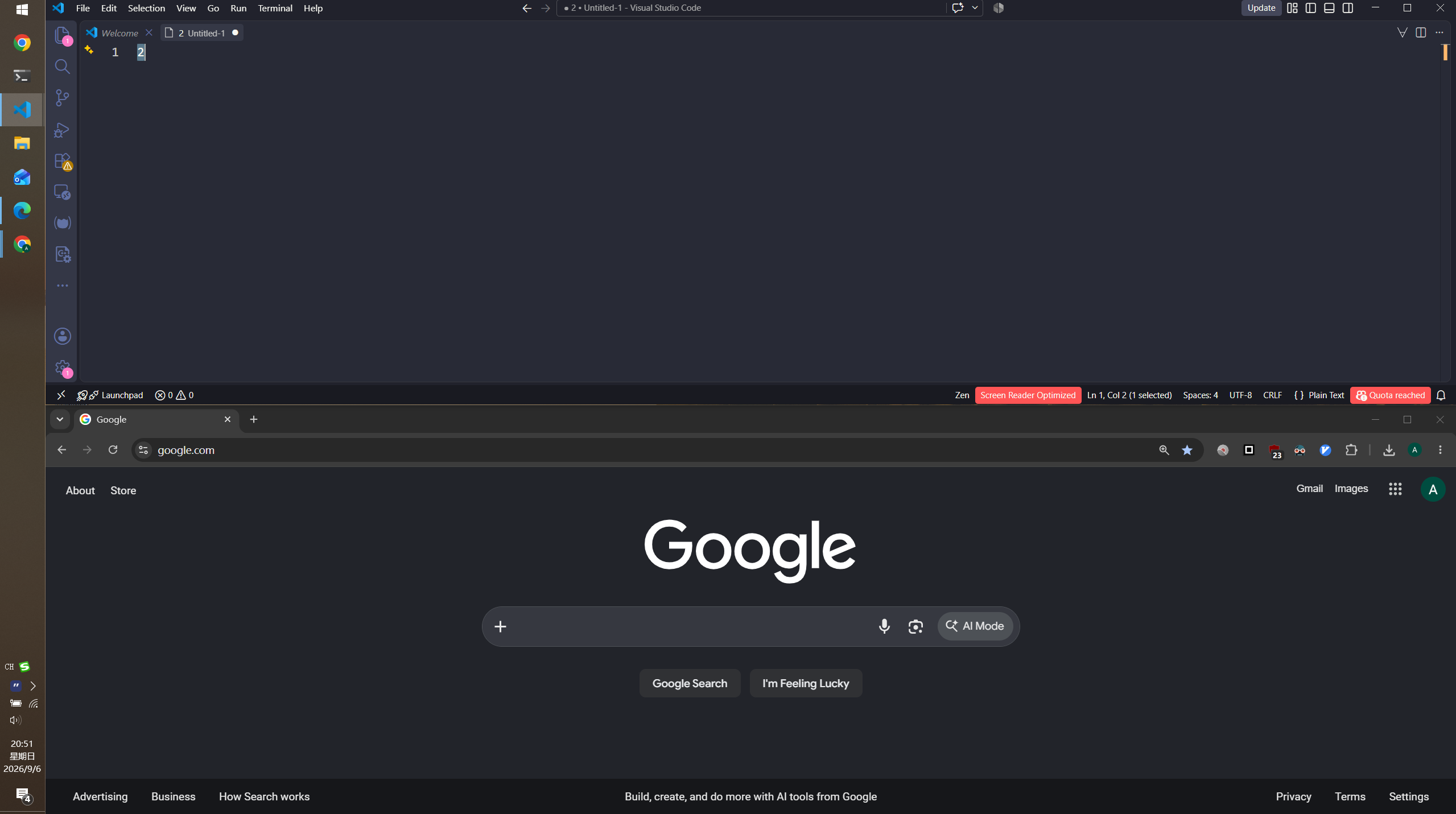This screenshot has width=1456, height=814.
Task: Open the Remote Explorer view
Action: click(x=62, y=192)
